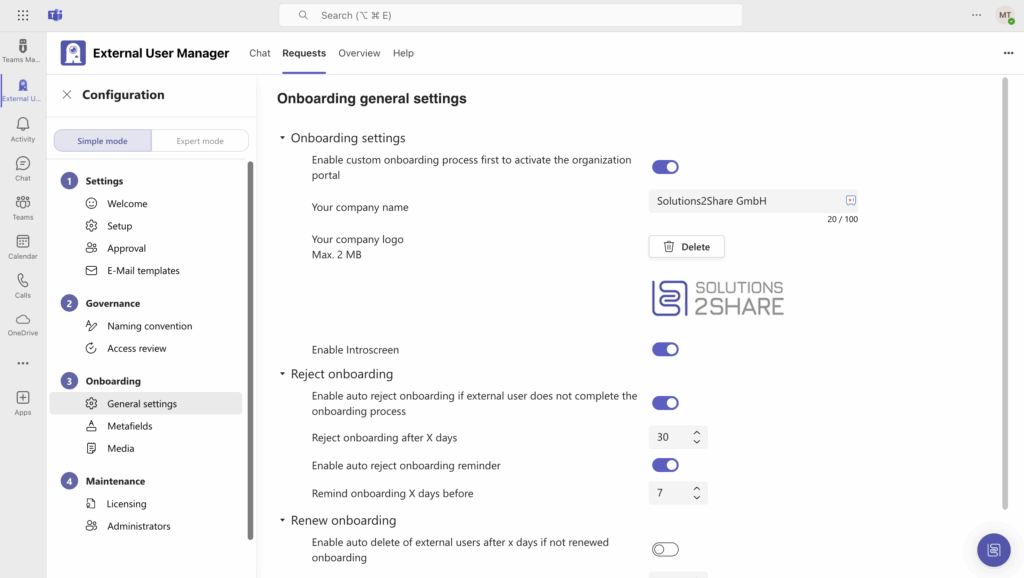Open the Calls icon in the sidebar
Viewport: 1024px width, 578px height.
point(23,285)
